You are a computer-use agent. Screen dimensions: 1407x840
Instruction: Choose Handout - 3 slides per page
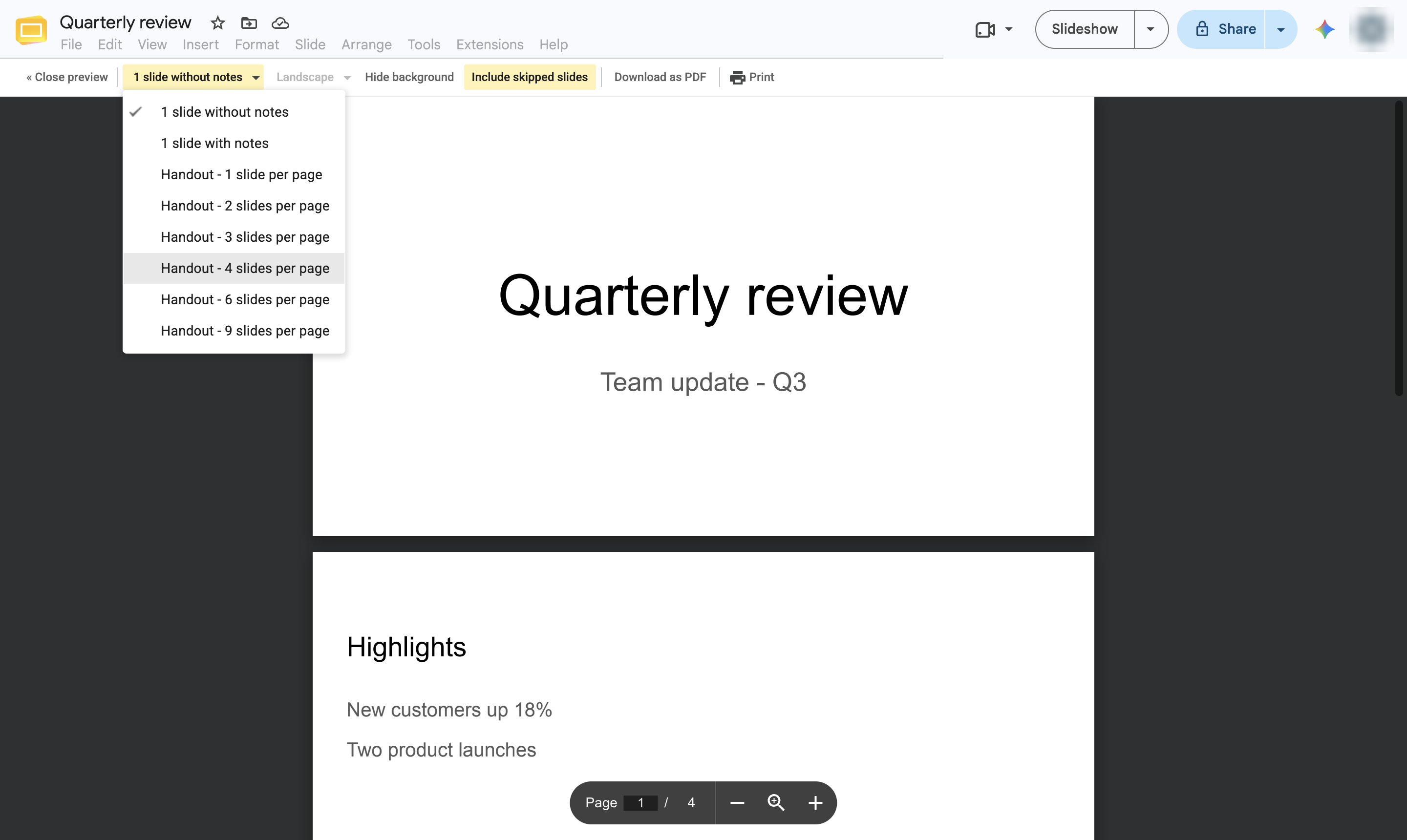tap(234, 236)
